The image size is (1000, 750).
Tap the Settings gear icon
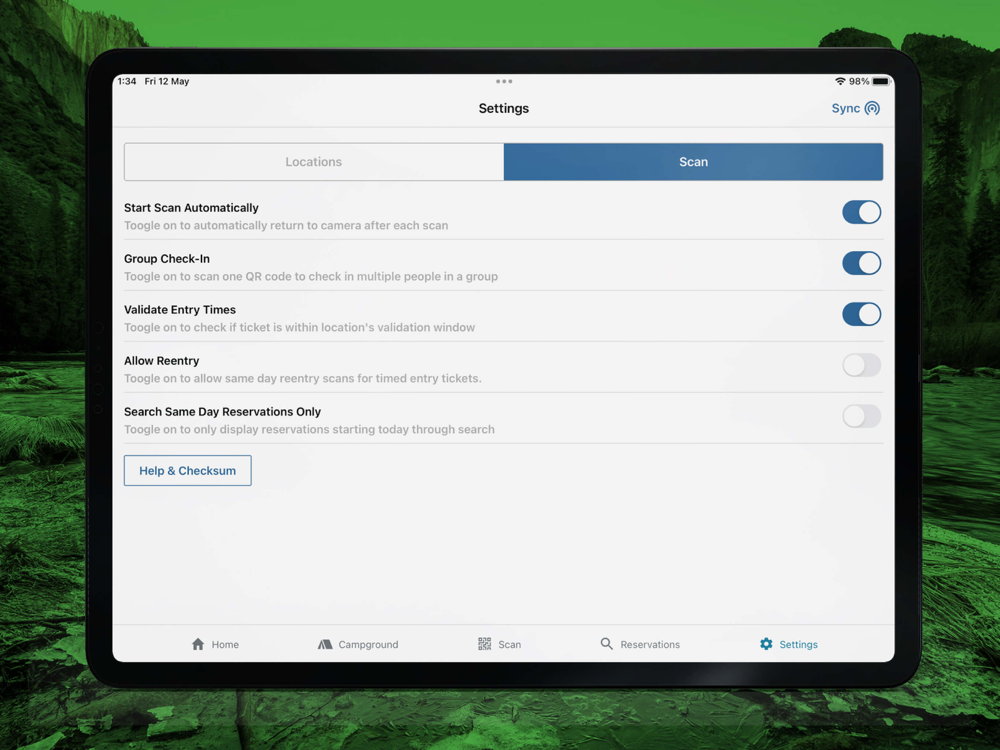pyautogui.click(x=766, y=644)
